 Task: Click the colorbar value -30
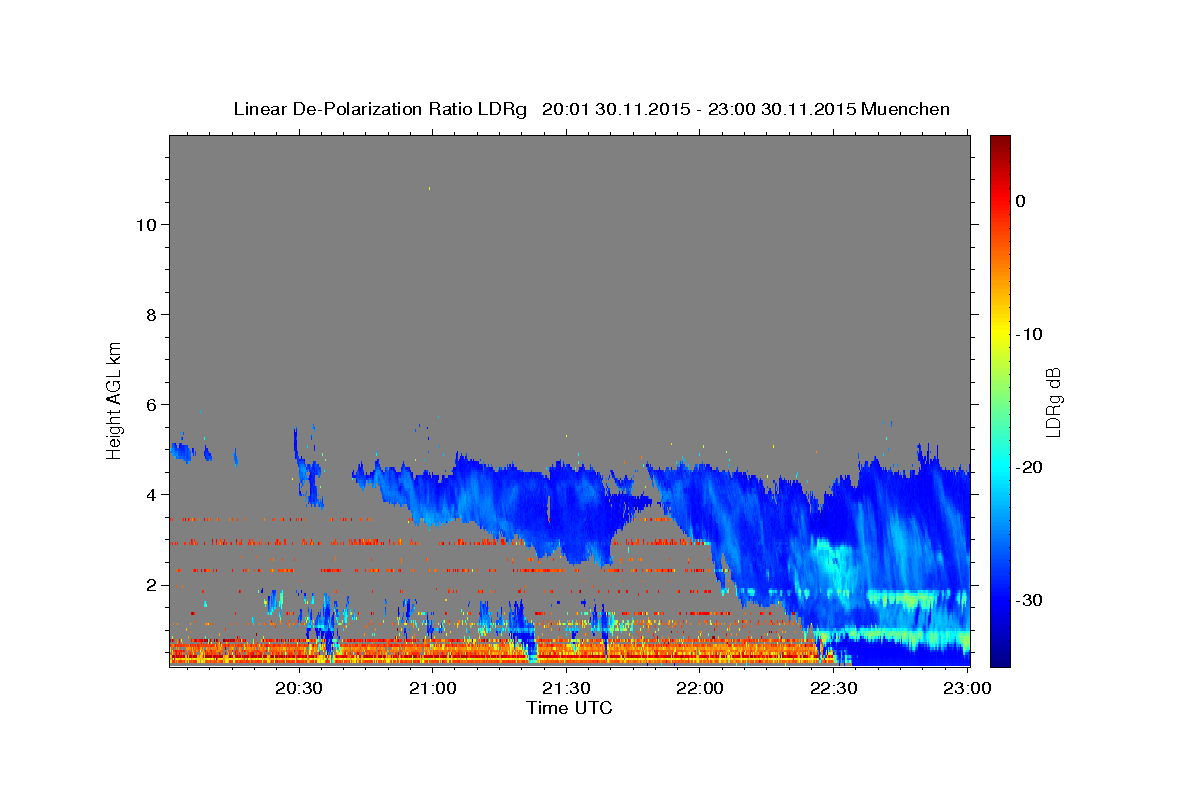[1029, 600]
